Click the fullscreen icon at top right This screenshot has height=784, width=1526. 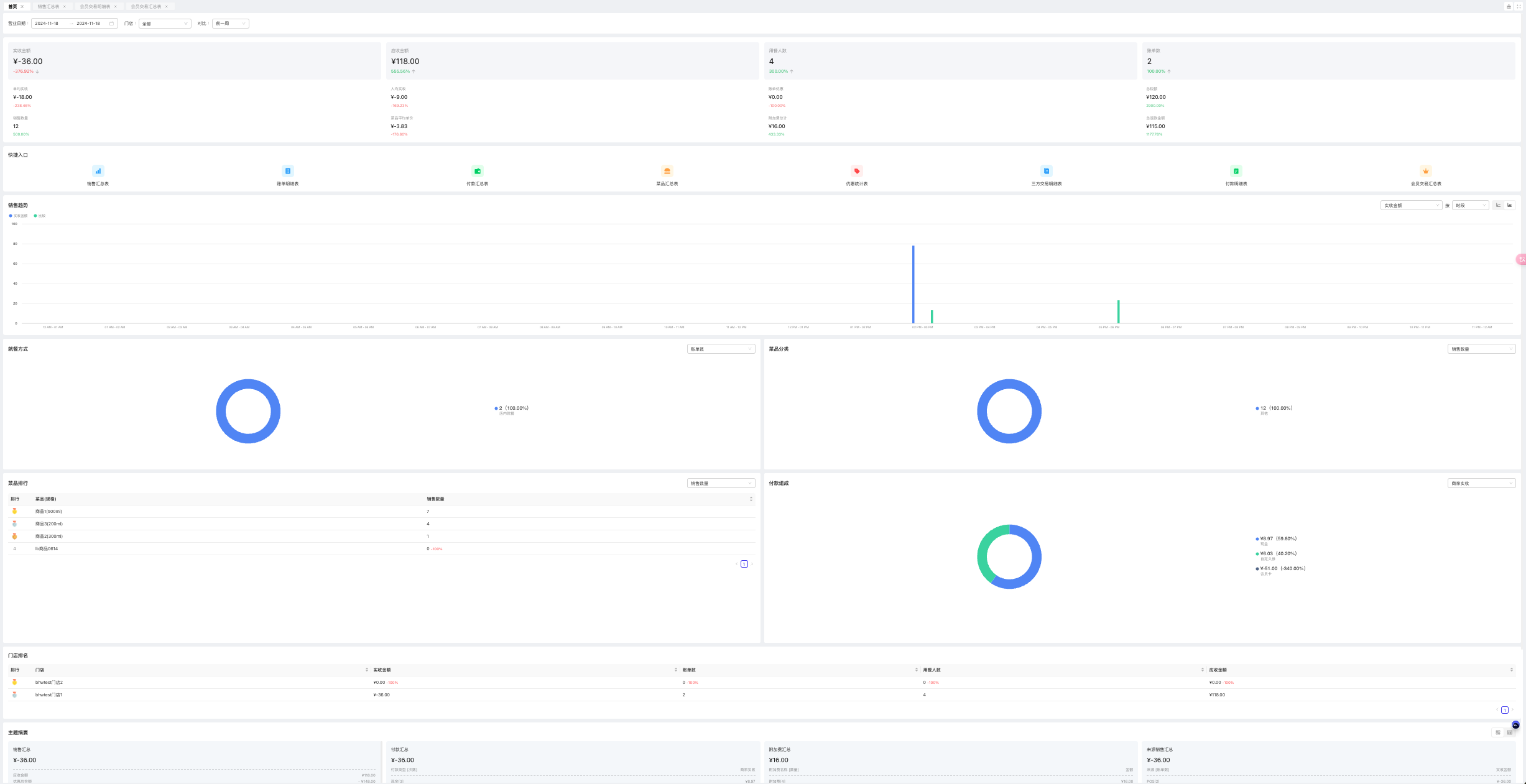tap(1519, 6)
